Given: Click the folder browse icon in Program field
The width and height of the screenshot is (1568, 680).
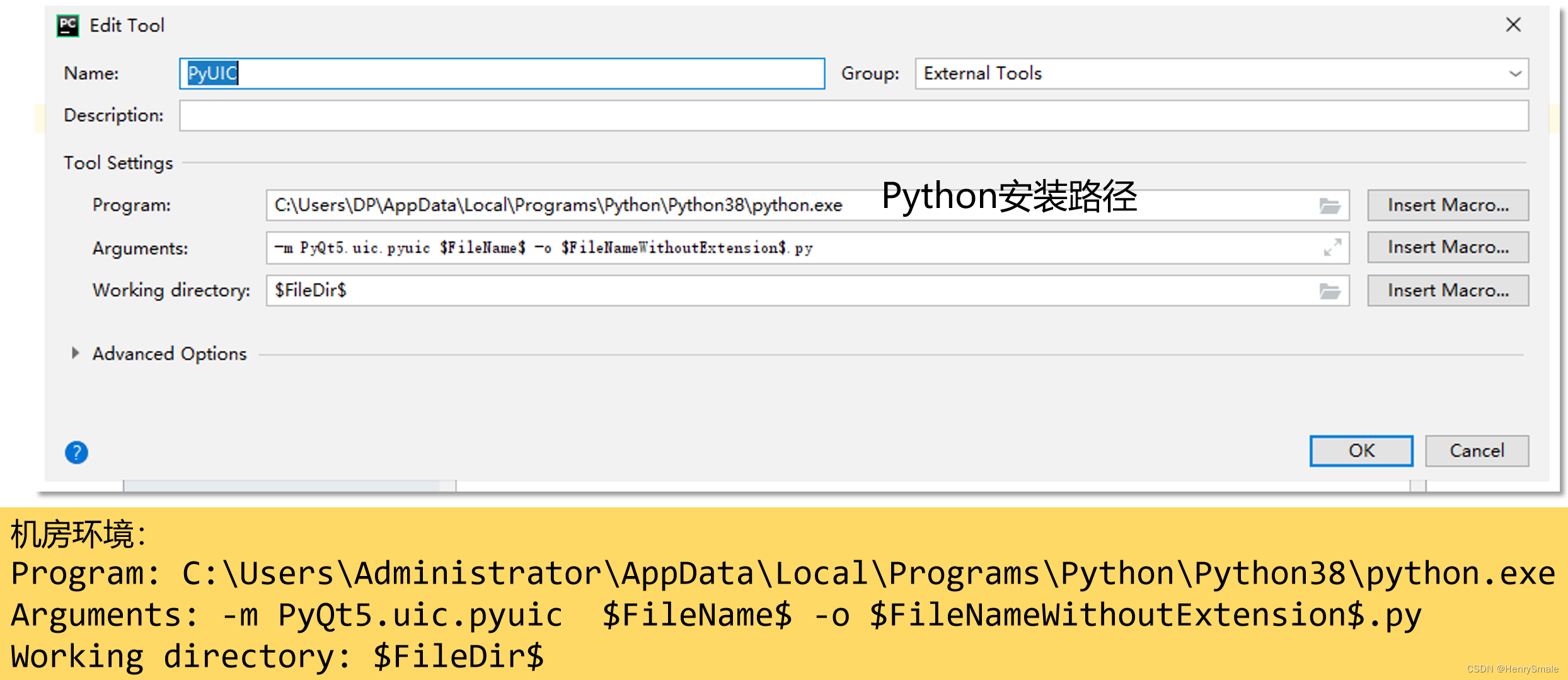Looking at the screenshot, I should click(x=1329, y=205).
